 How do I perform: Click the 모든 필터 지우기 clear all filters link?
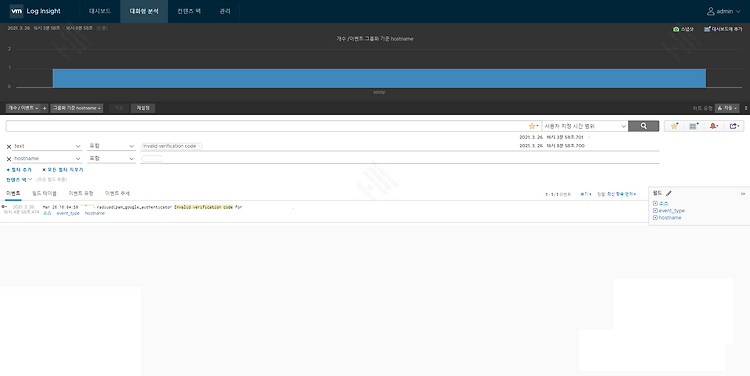[x=62, y=170]
